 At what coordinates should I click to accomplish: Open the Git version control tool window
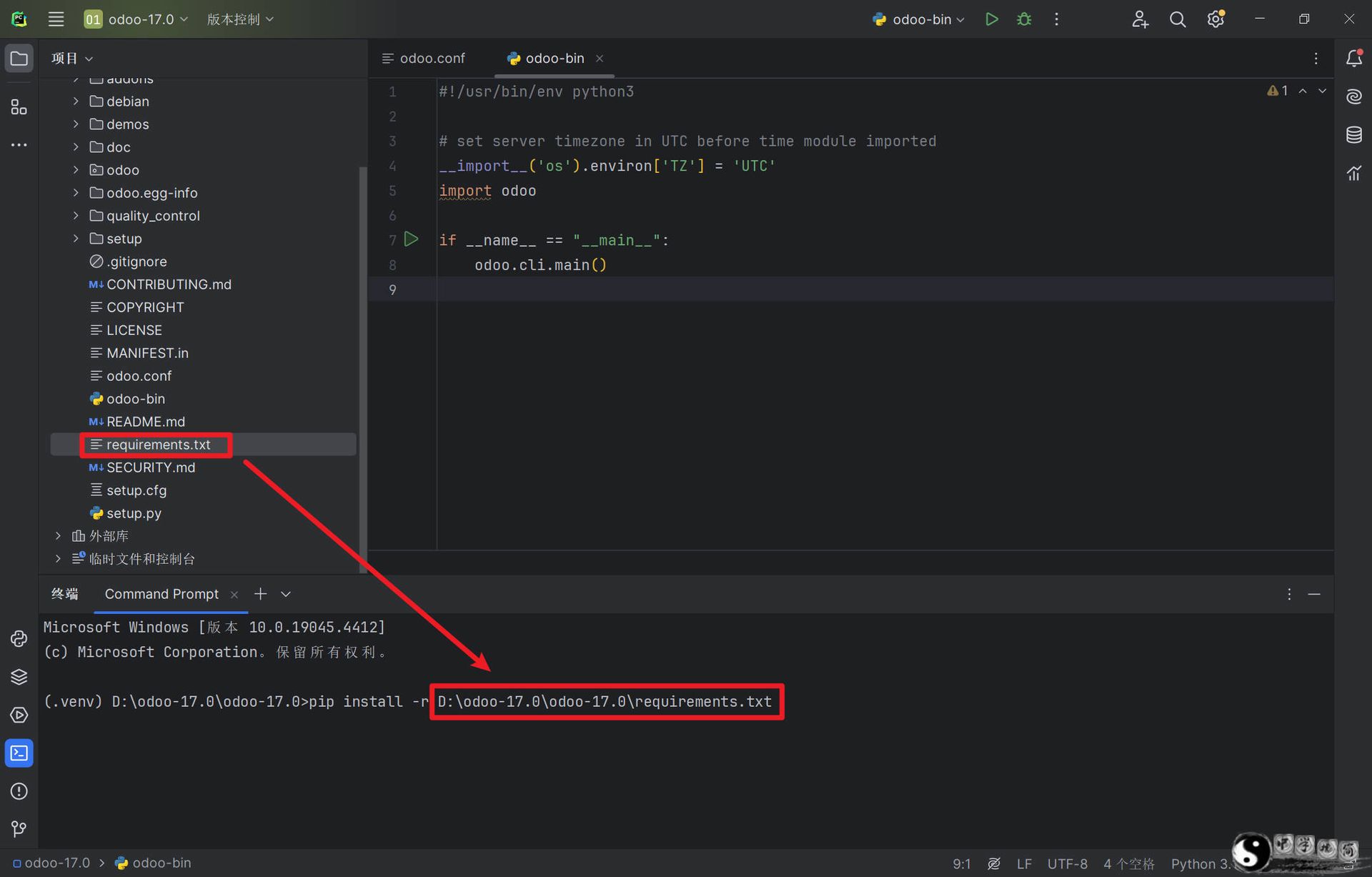point(19,829)
